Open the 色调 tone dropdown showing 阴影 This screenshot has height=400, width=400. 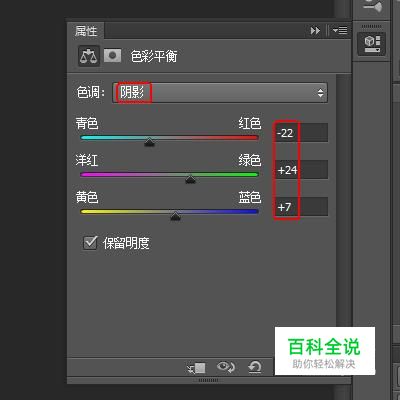pyautogui.click(x=220, y=93)
